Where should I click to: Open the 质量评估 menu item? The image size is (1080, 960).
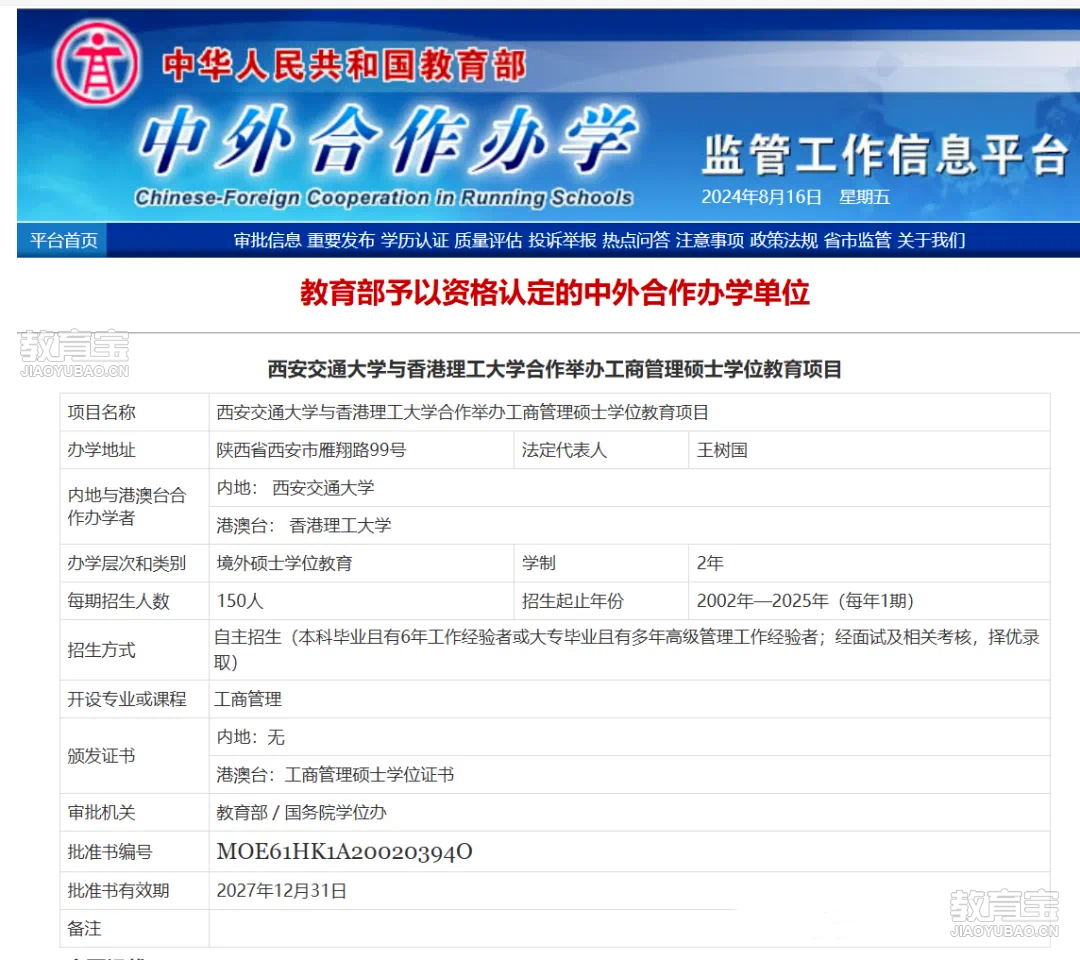tap(488, 240)
